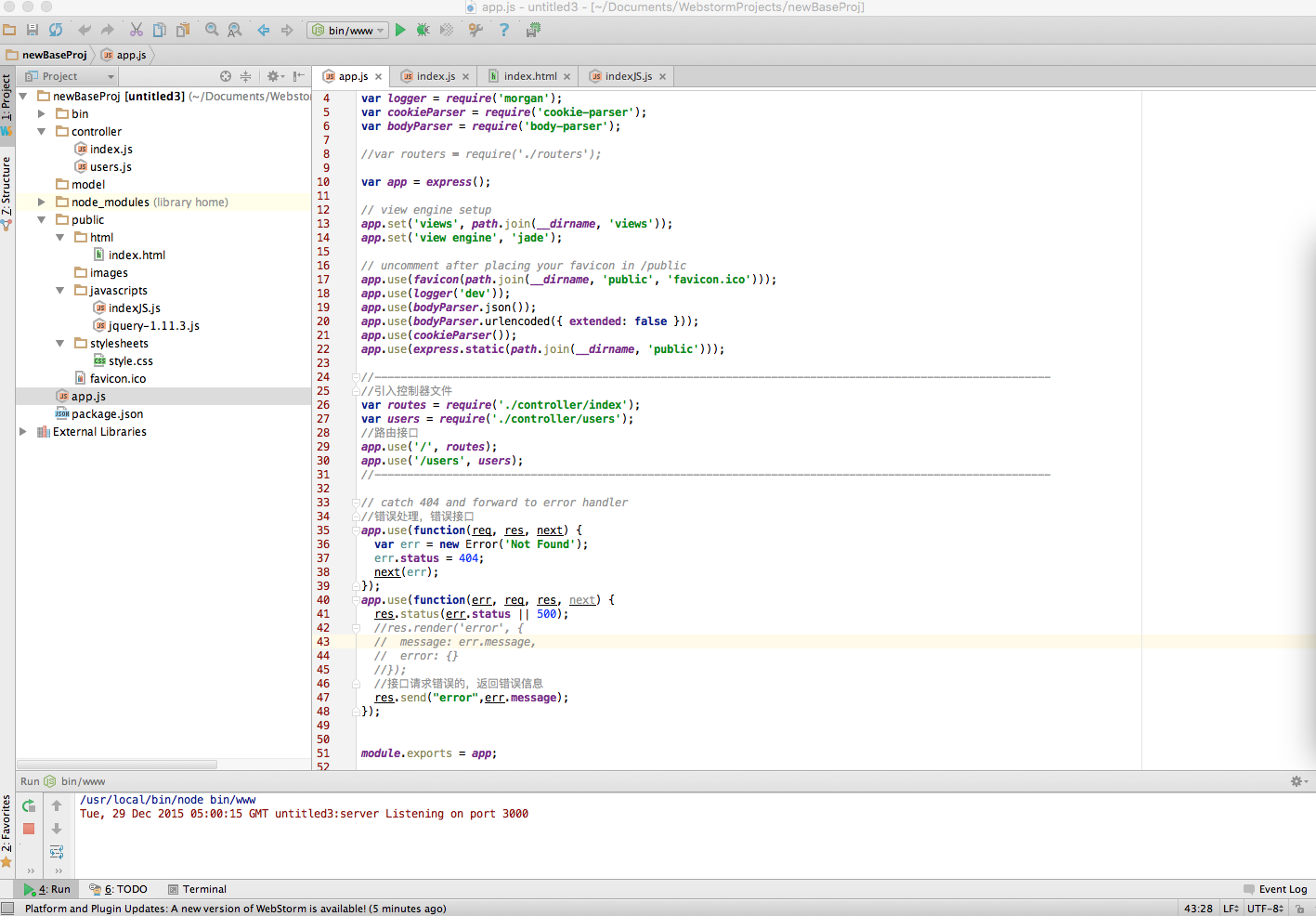
Task: Open the 4: Run tool window tab
Action: 47,889
